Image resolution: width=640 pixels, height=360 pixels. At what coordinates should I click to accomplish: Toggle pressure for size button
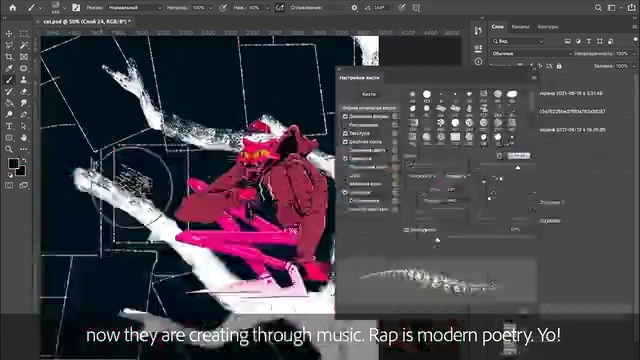coord(402,8)
